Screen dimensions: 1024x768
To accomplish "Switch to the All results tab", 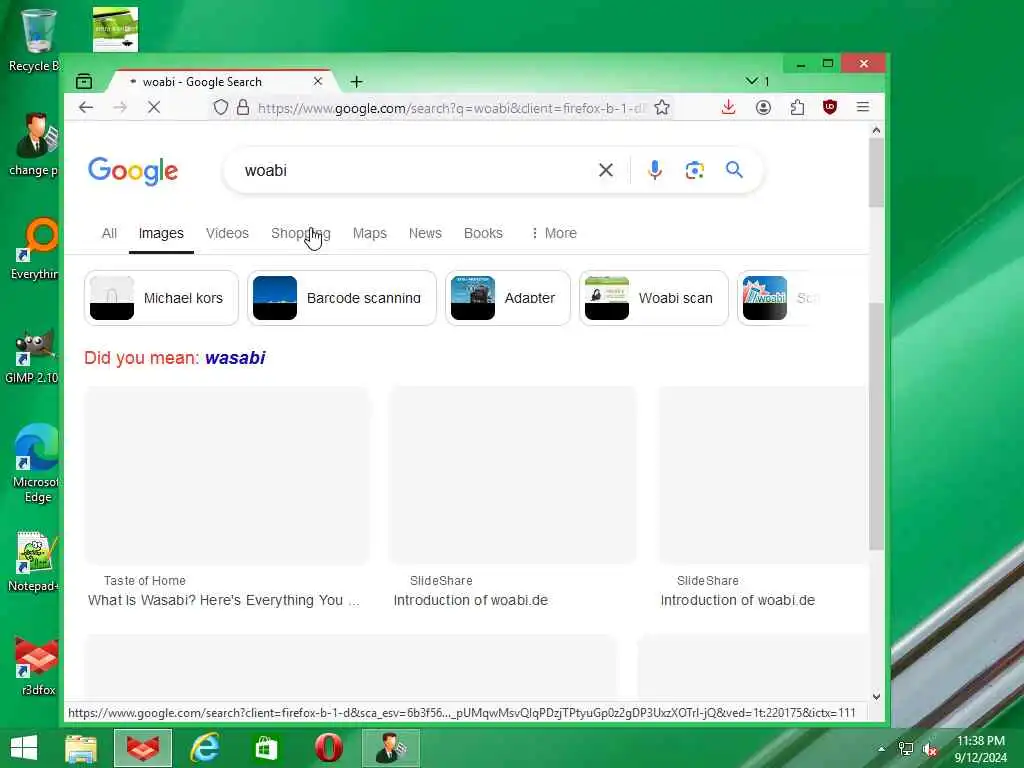I will pyautogui.click(x=109, y=233).
